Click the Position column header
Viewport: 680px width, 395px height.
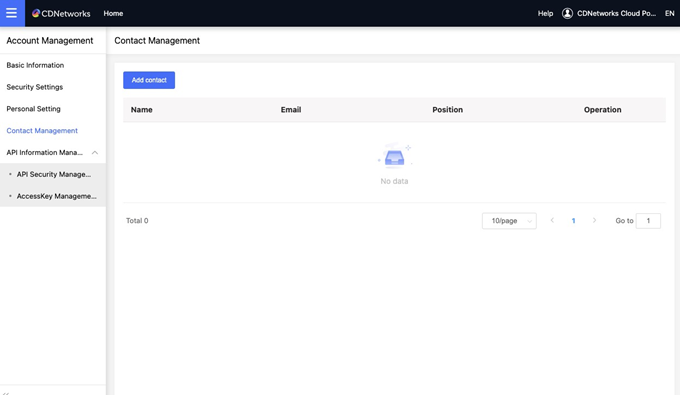point(447,110)
